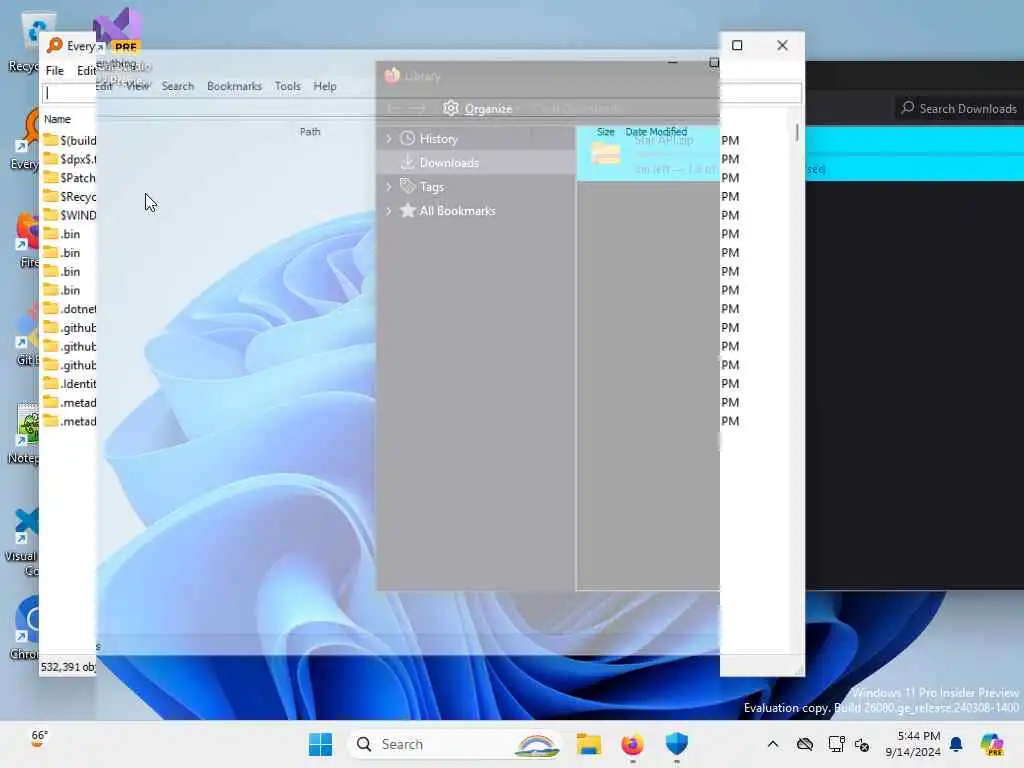The height and width of the screenshot is (768, 1024).
Task: Open the Help menu
Action: point(325,86)
